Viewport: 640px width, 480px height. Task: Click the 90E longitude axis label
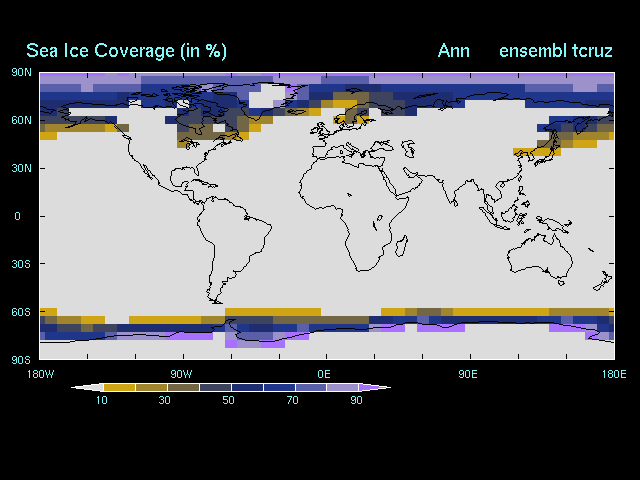(x=467, y=374)
